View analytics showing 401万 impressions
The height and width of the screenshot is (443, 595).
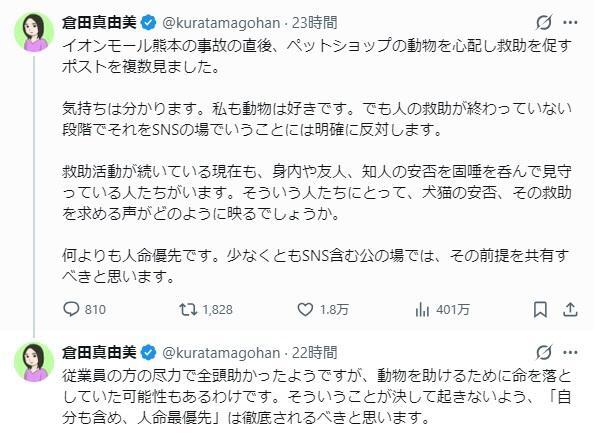click(x=442, y=309)
